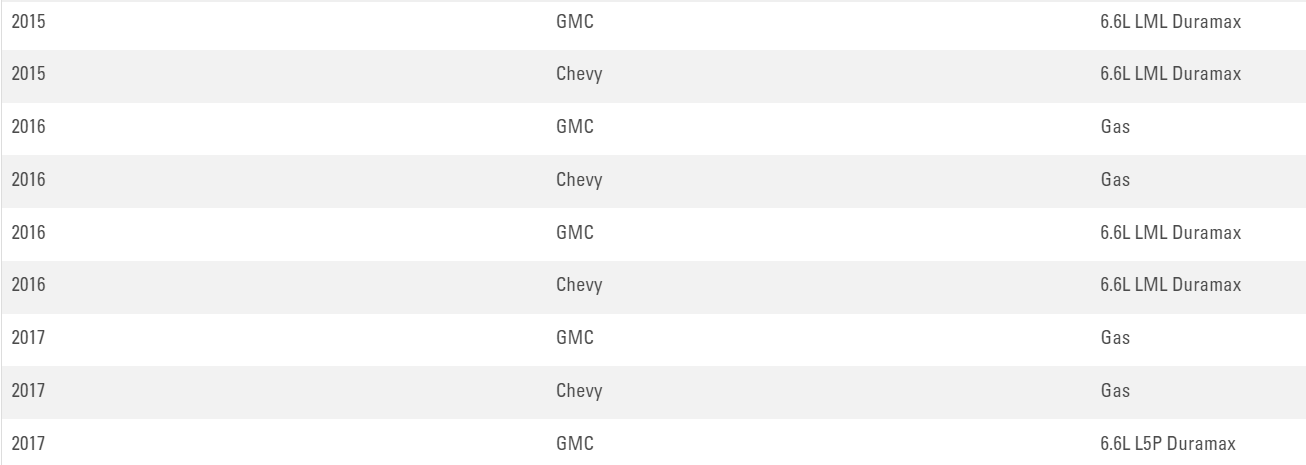Click year 2015 in the GMC row
The width and height of the screenshot is (1306, 465).
click(x=26, y=22)
